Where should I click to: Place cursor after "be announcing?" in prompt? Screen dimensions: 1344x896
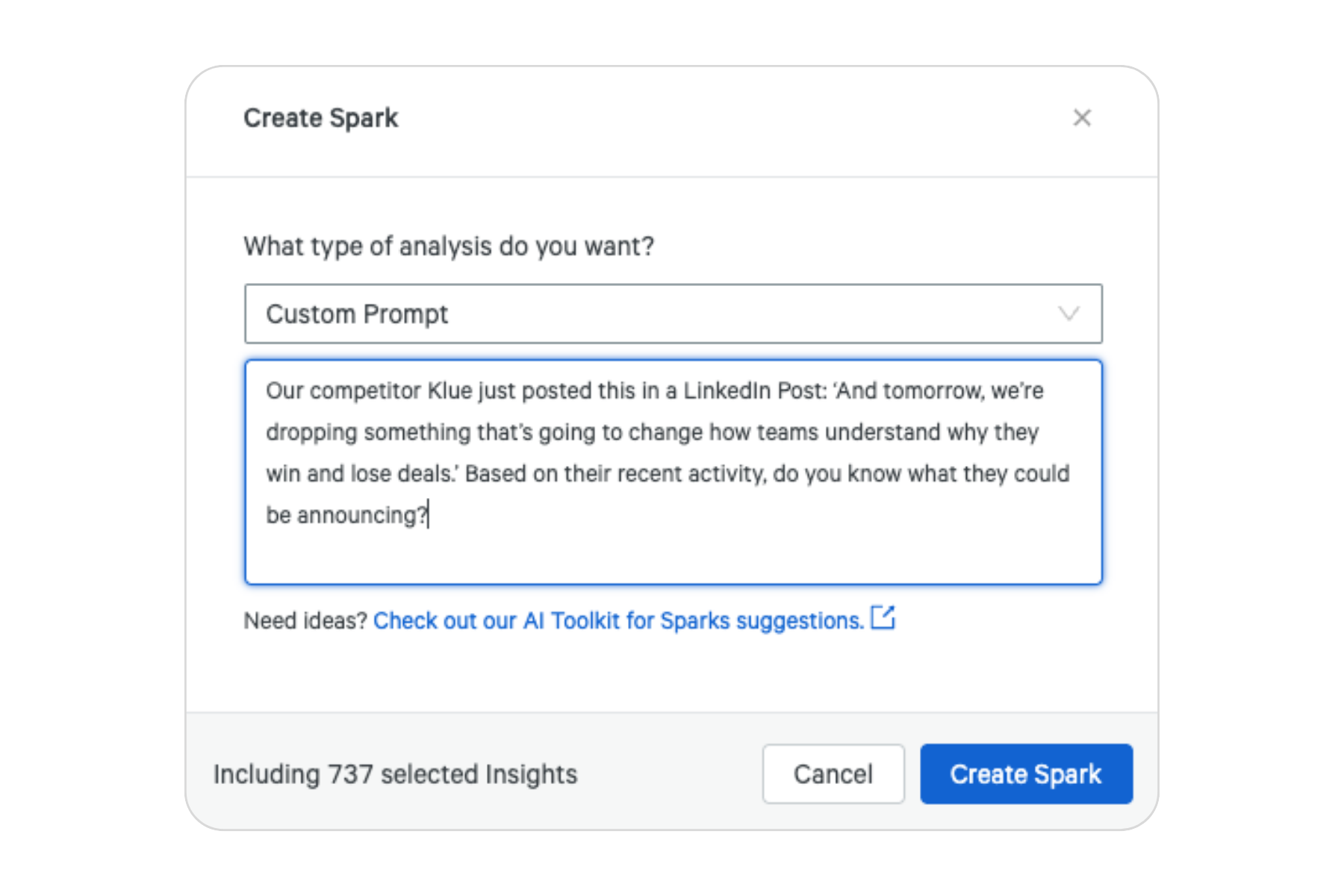point(429,515)
